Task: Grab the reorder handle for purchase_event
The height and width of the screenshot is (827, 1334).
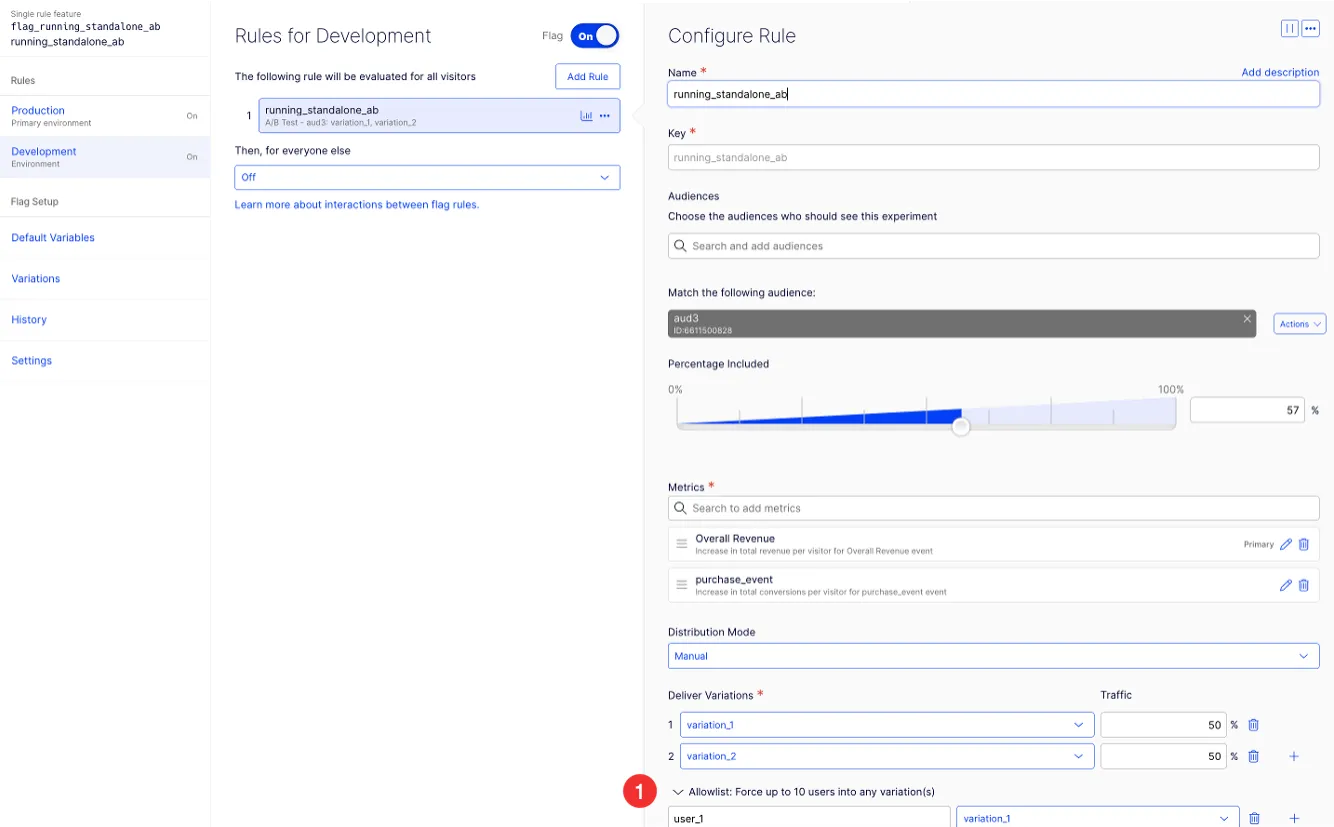Action: tap(682, 585)
